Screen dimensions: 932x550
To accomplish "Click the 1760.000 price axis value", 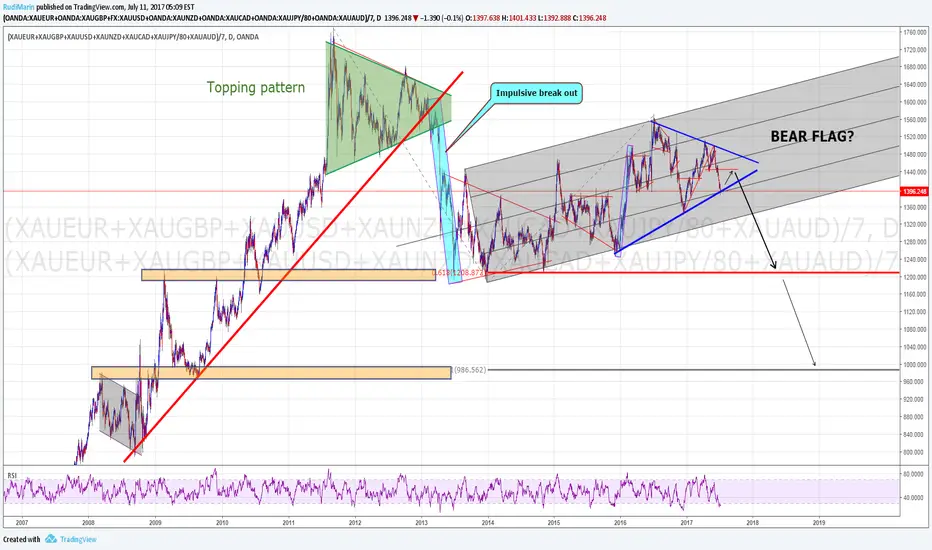I will pos(914,32).
